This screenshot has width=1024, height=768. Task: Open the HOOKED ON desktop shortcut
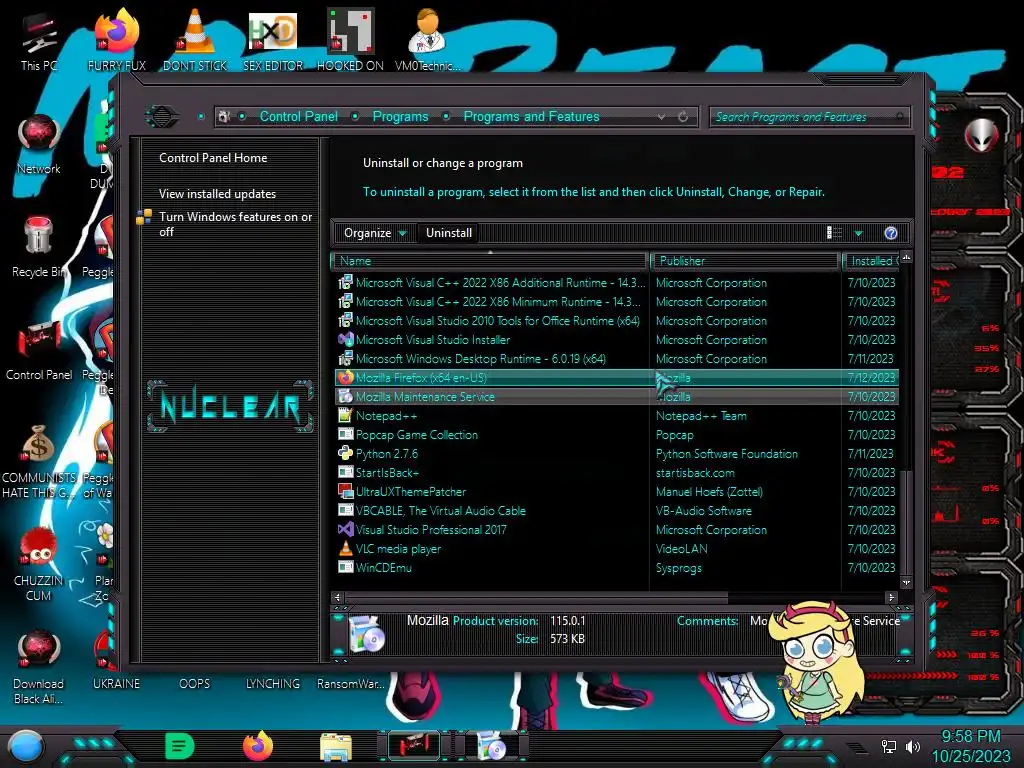(350, 41)
